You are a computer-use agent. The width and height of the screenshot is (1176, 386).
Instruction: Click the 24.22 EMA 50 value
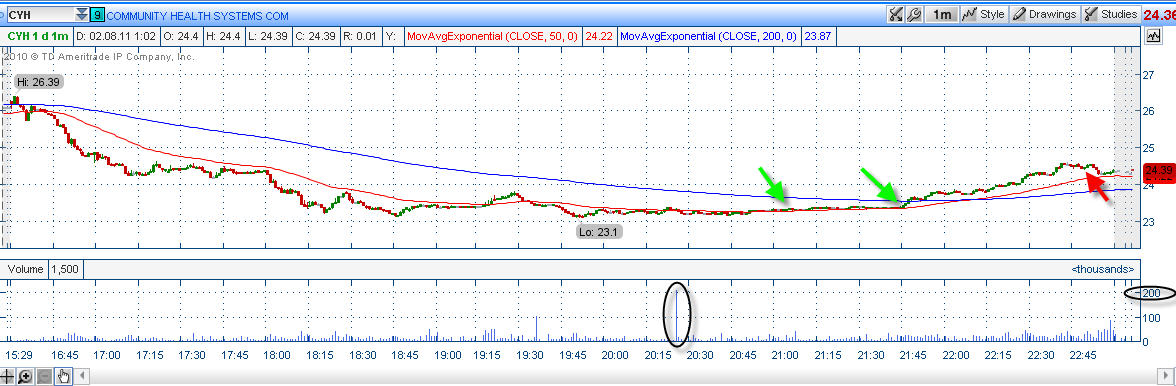tap(598, 35)
